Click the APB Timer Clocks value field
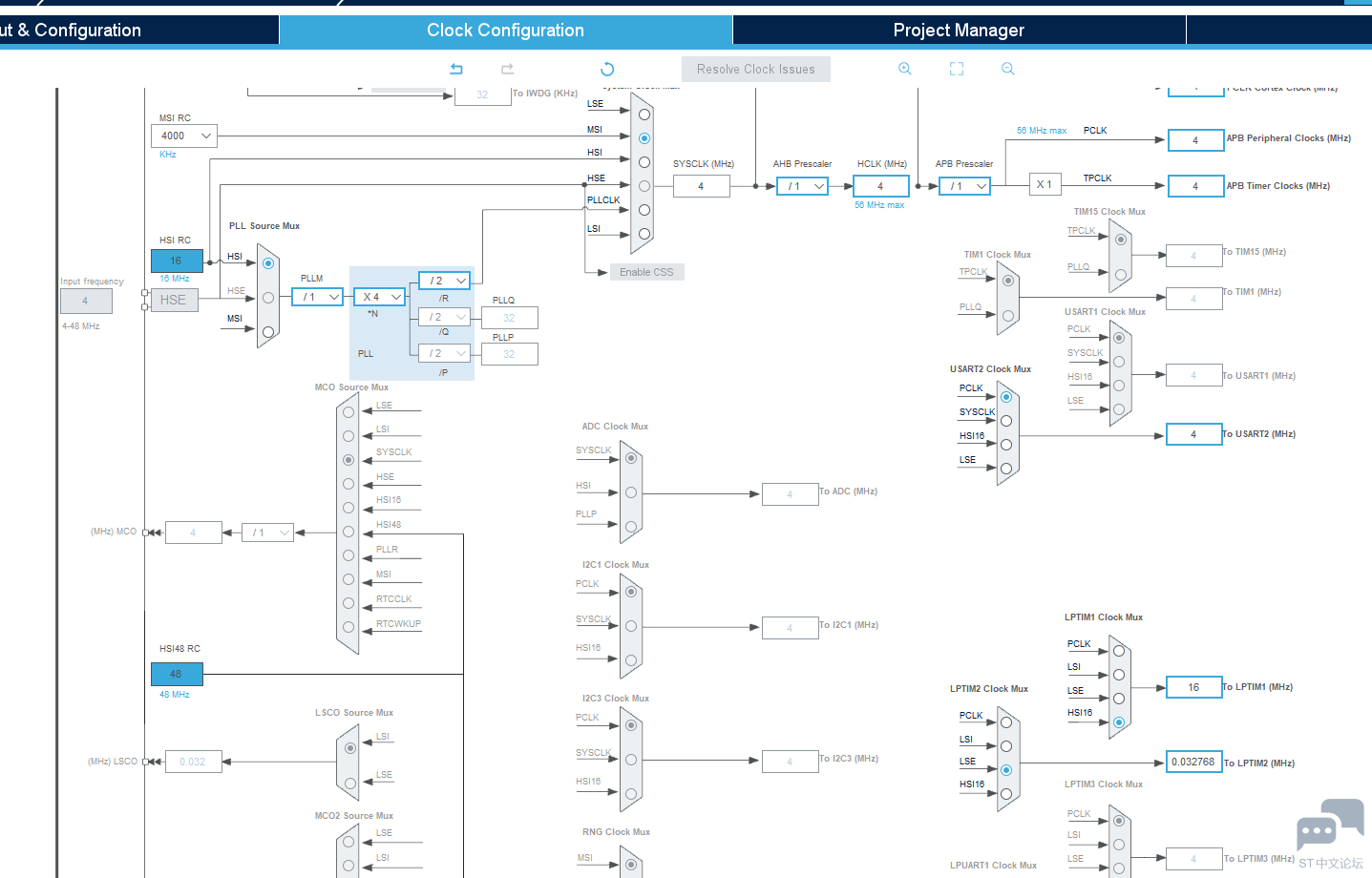The width and height of the screenshot is (1372, 878). [x=1195, y=186]
